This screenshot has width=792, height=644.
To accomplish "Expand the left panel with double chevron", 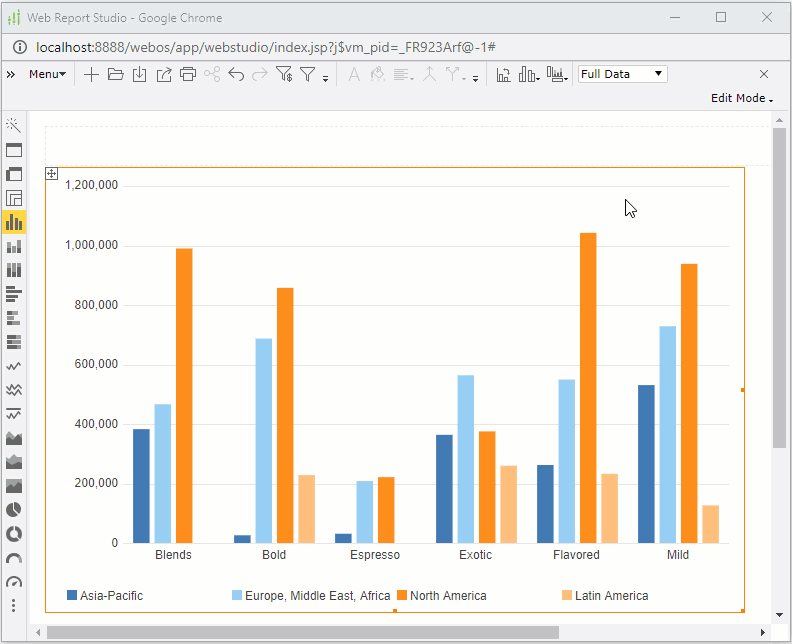I will pyautogui.click(x=11, y=74).
